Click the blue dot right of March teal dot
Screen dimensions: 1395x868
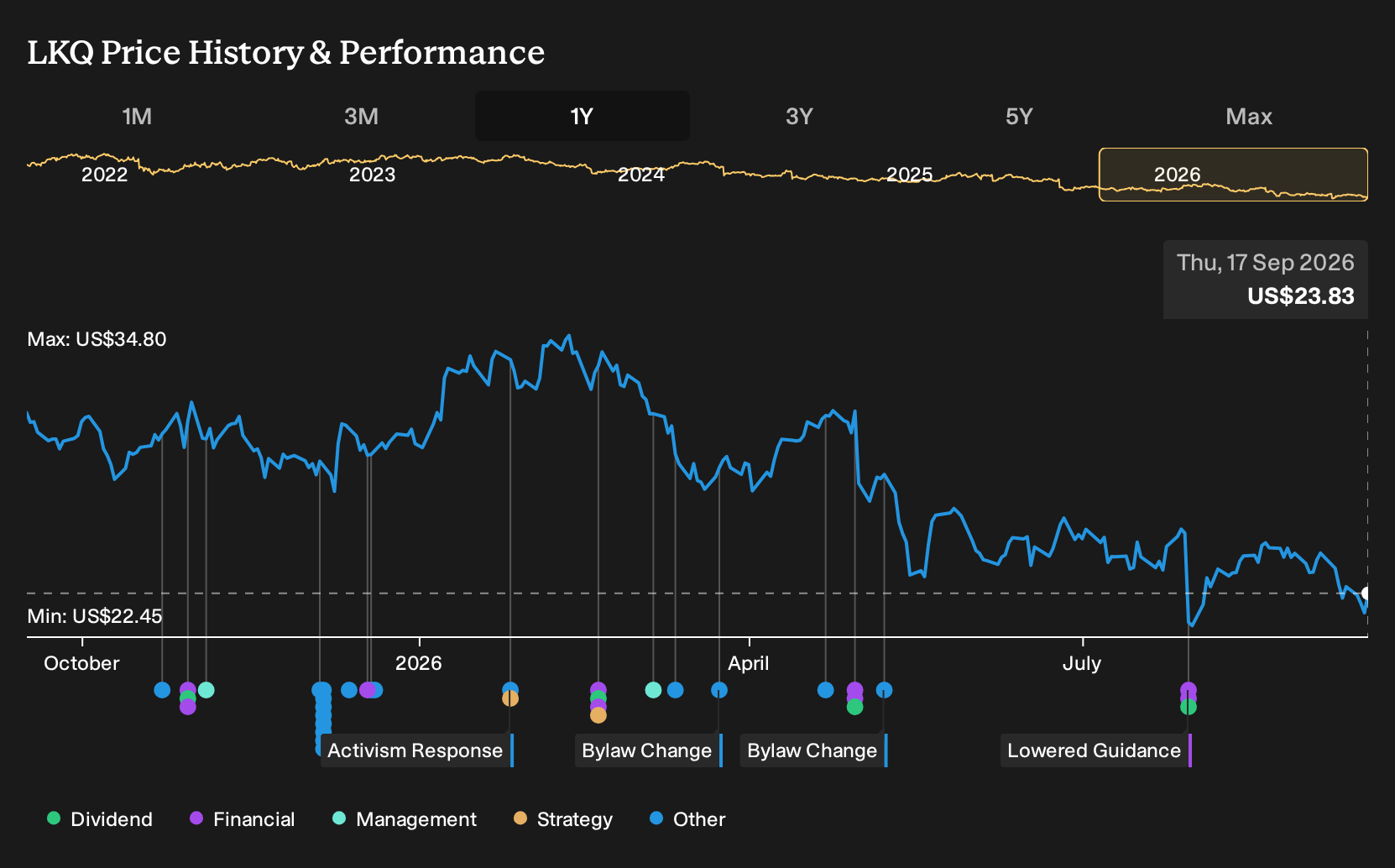(676, 690)
